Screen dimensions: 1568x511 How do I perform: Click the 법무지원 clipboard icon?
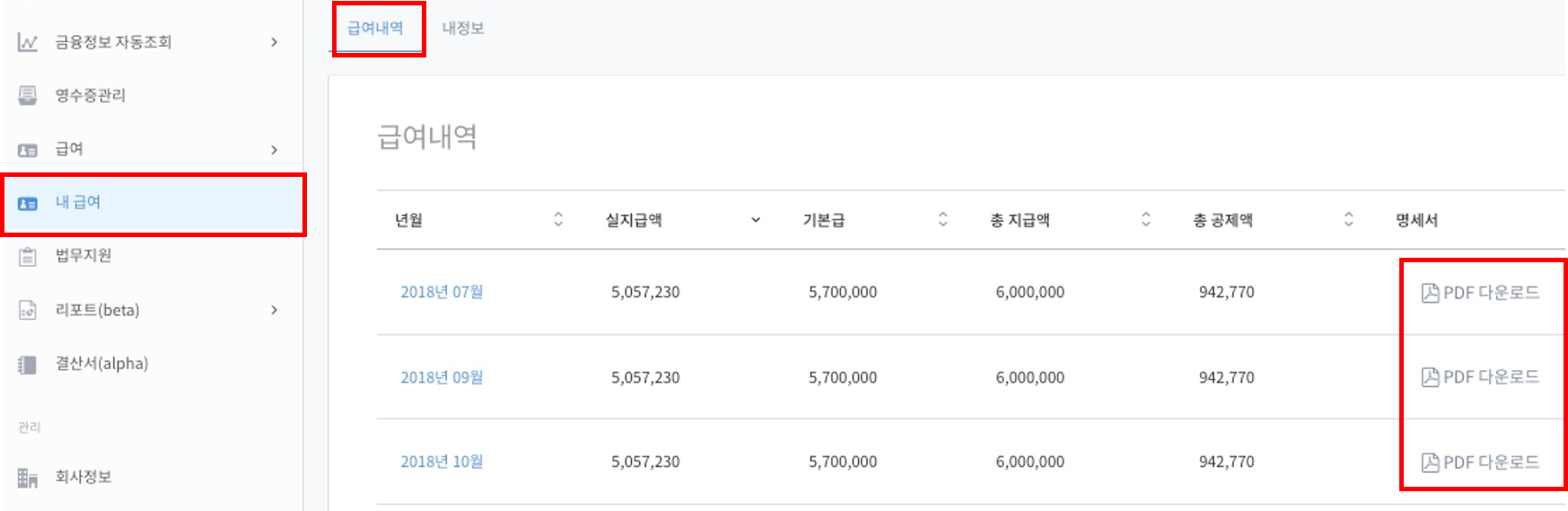pos(28,257)
